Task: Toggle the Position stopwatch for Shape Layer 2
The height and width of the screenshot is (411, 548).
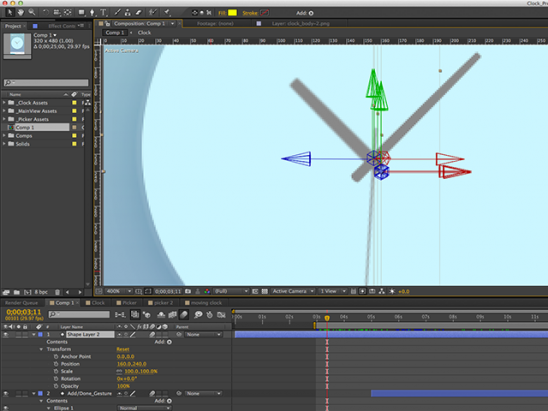Action: pyautogui.click(x=56, y=364)
